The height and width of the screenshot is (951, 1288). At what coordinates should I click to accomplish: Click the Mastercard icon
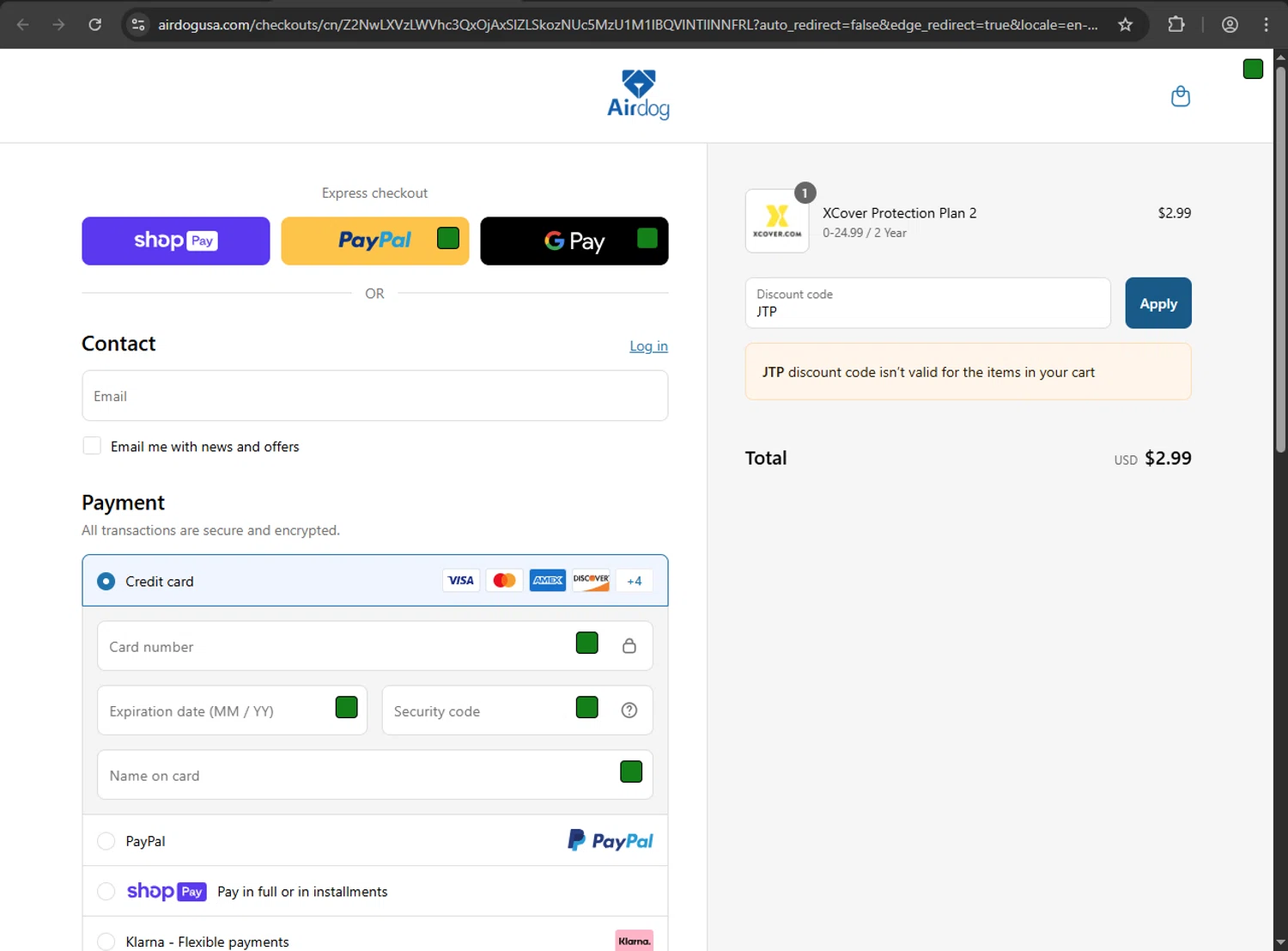(x=504, y=581)
